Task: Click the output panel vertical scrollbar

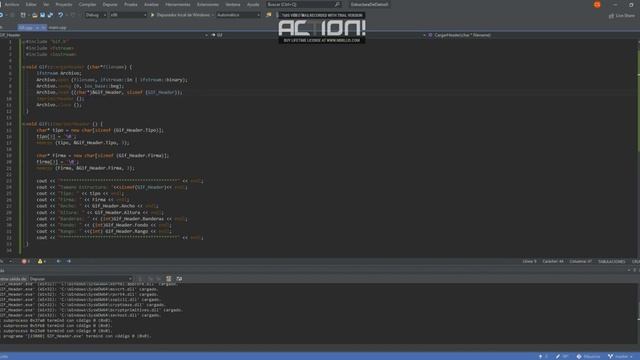Action: pyautogui.click(x=638, y=313)
